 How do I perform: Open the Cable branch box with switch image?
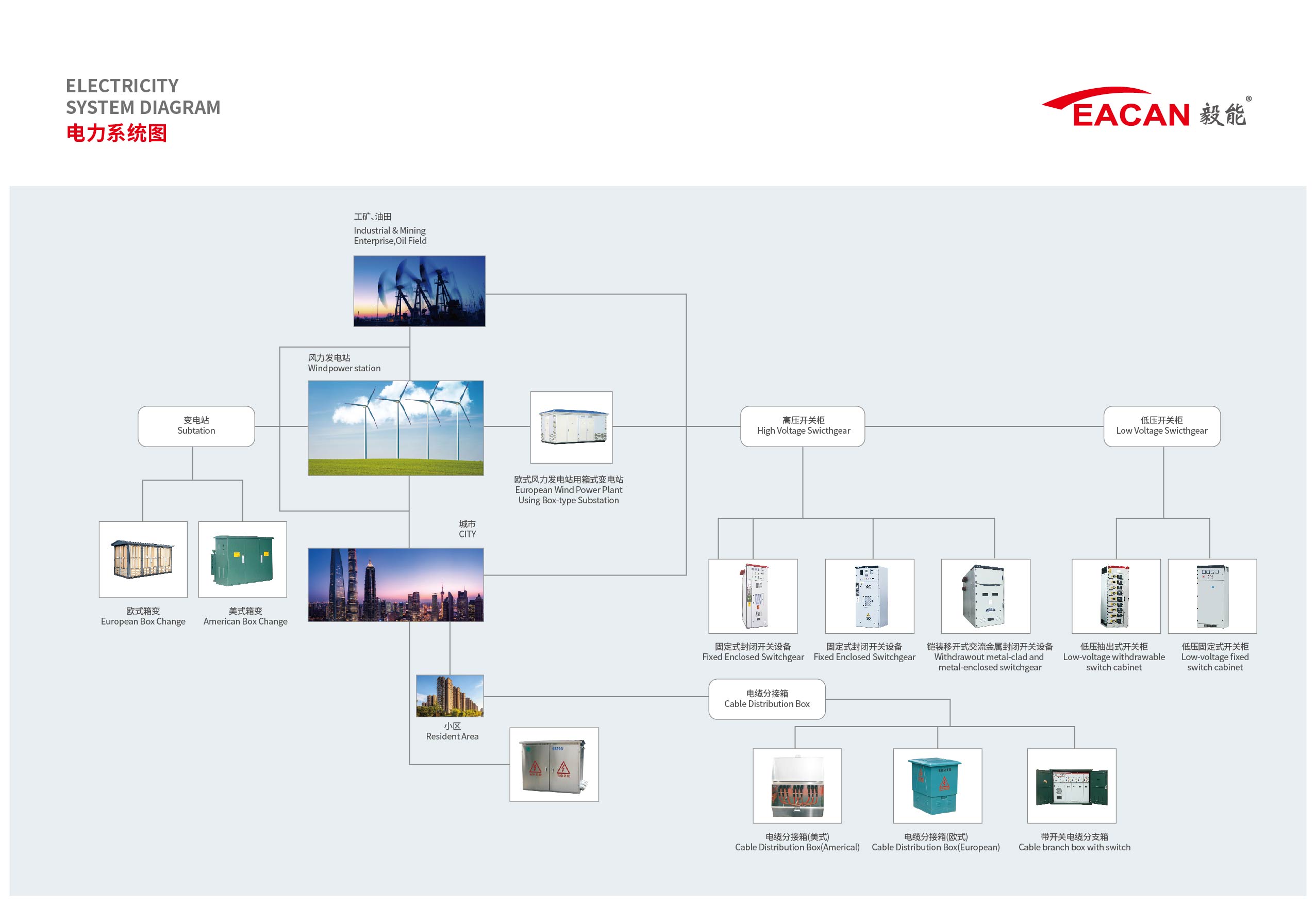click(x=1072, y=786)
